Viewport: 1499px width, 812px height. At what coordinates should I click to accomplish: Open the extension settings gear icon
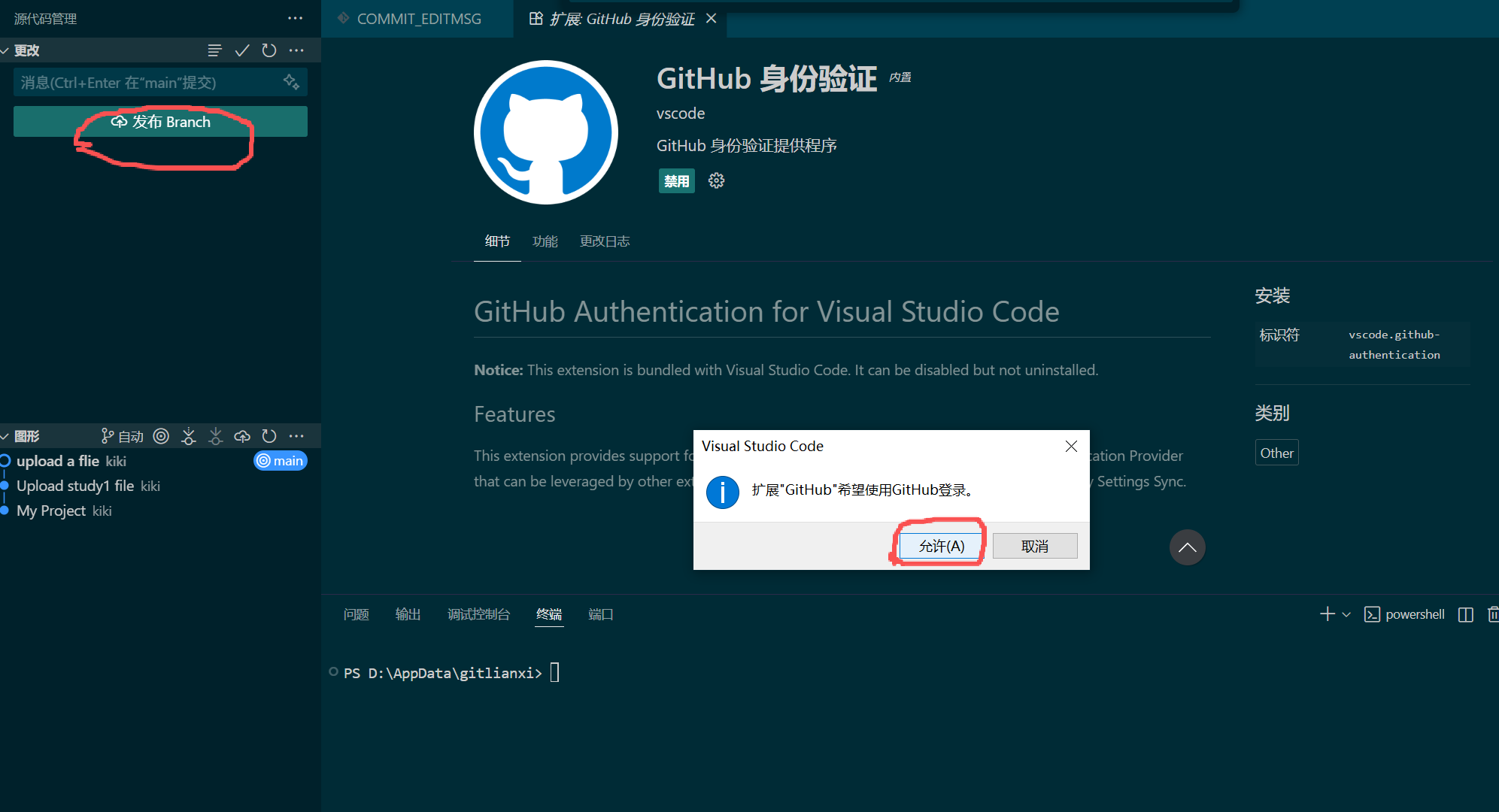click(716, 180)
